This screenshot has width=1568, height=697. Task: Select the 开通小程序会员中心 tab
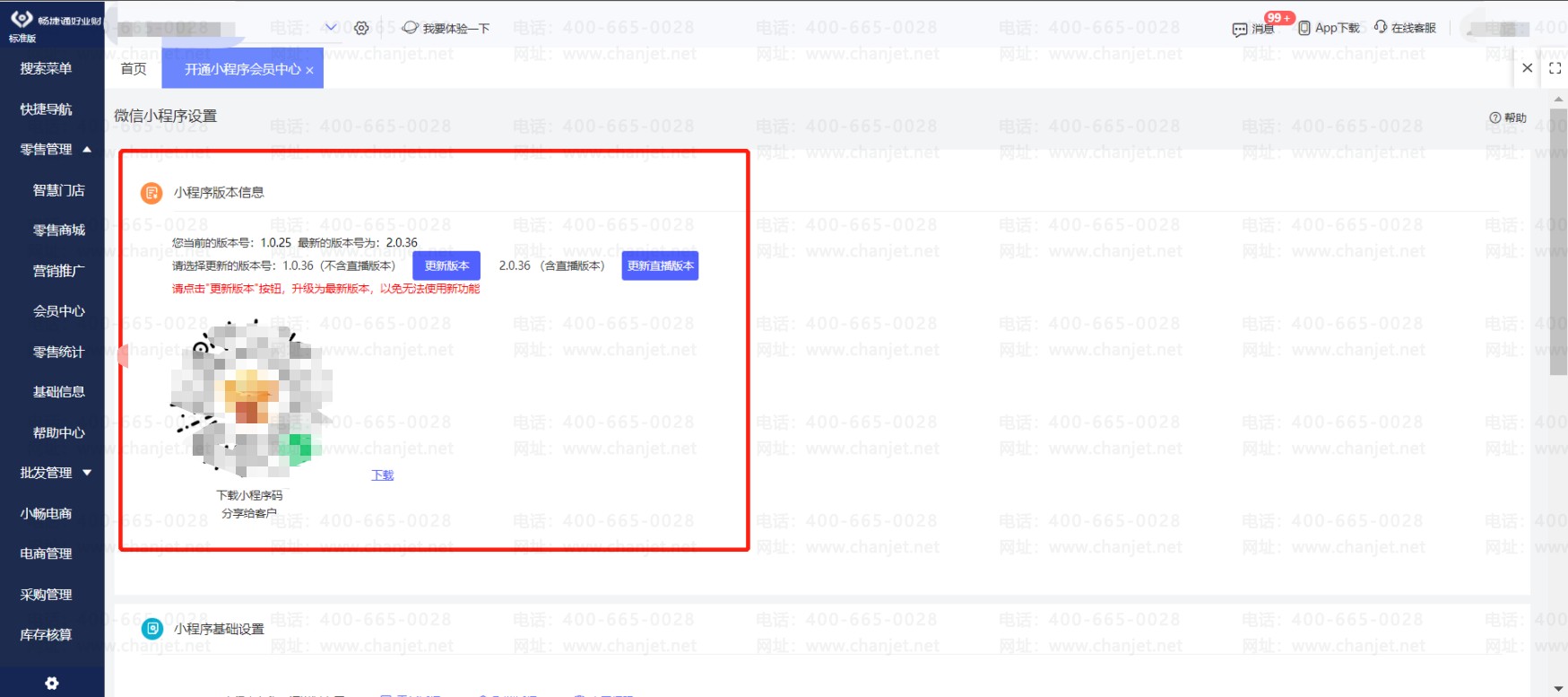(x=242, y=69)
